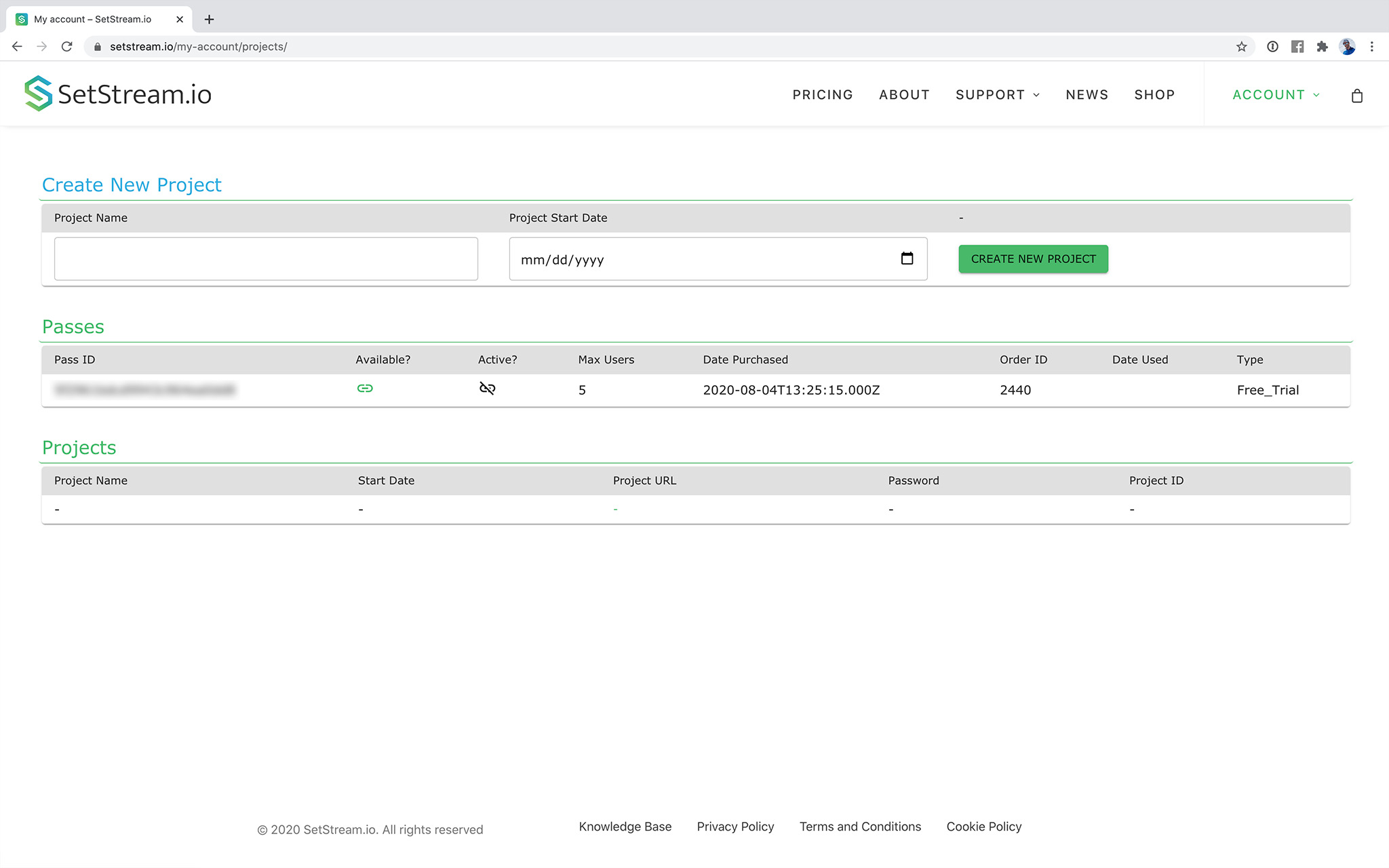The image size is (1389, 868).
Task: Click the browser forward arrow
Action: coord(42,47)
